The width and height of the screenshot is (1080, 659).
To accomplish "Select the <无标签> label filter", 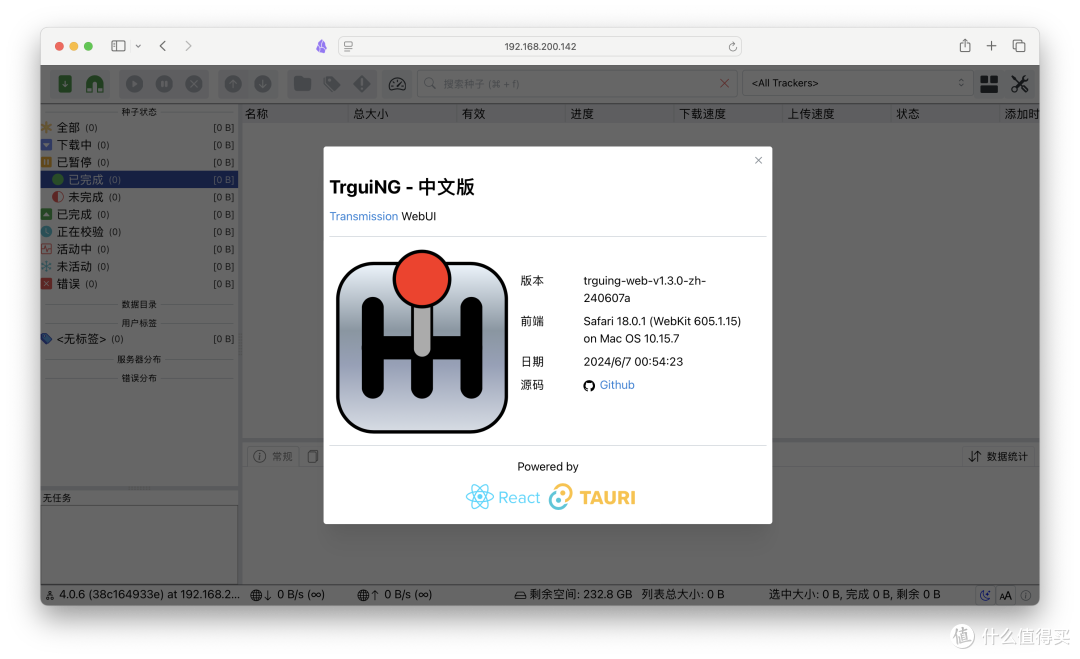I will point(138,339).
